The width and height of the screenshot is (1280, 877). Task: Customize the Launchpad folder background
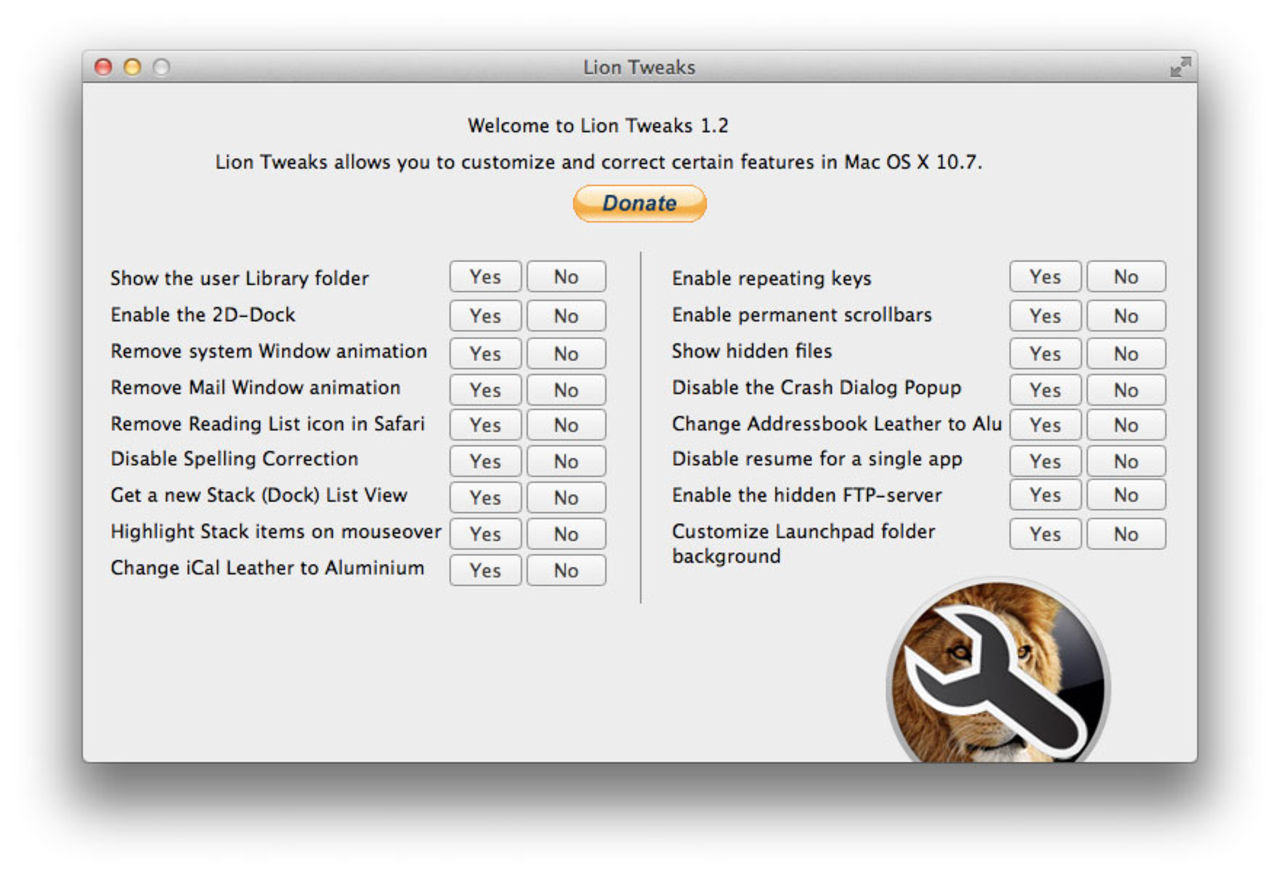[x=1044, y=533]
